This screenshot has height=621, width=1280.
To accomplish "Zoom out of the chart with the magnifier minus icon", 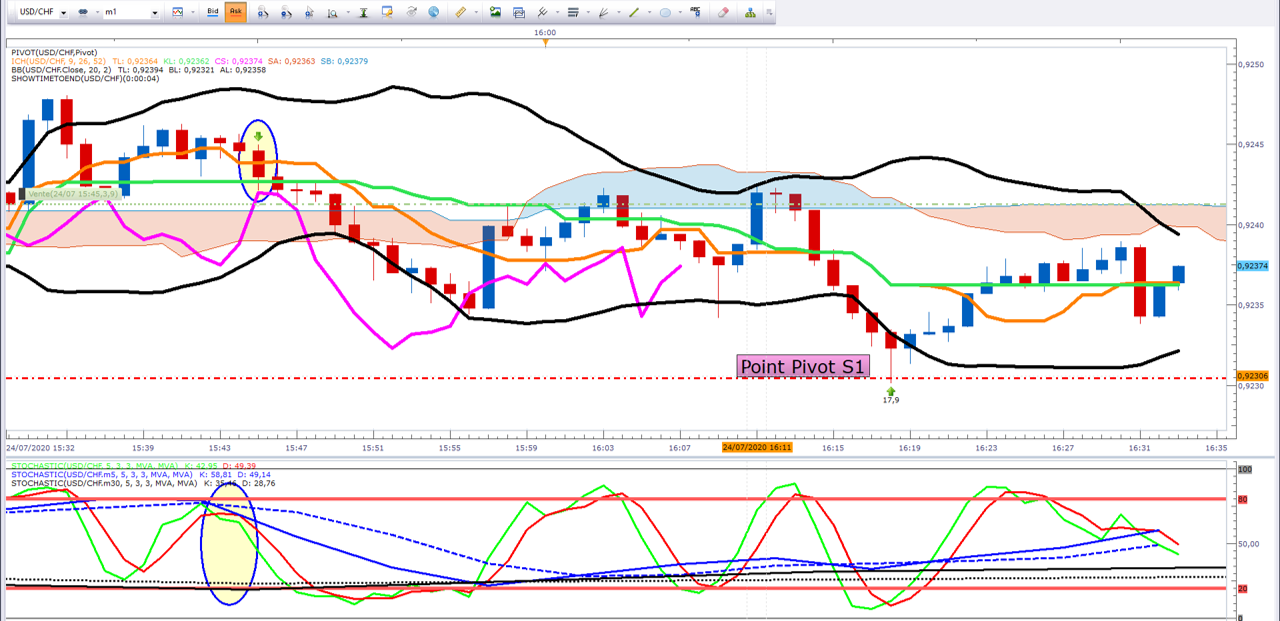I will click(x=286, y=12).
